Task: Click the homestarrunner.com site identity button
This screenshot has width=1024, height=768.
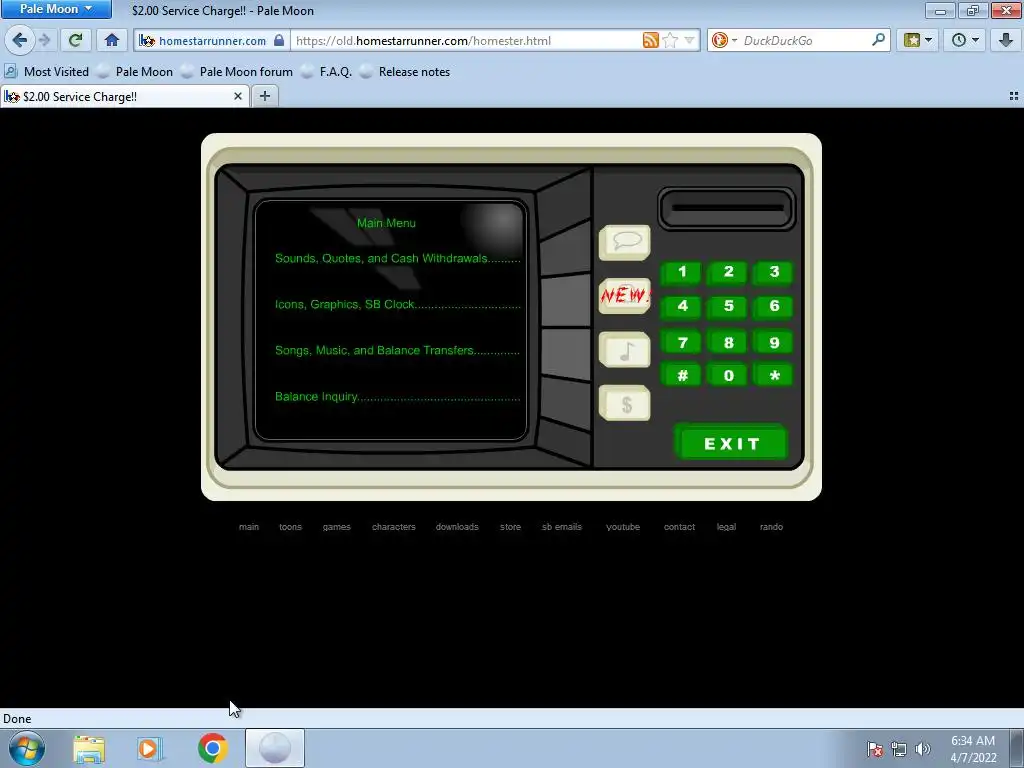Action: click(x=212, y=40)
